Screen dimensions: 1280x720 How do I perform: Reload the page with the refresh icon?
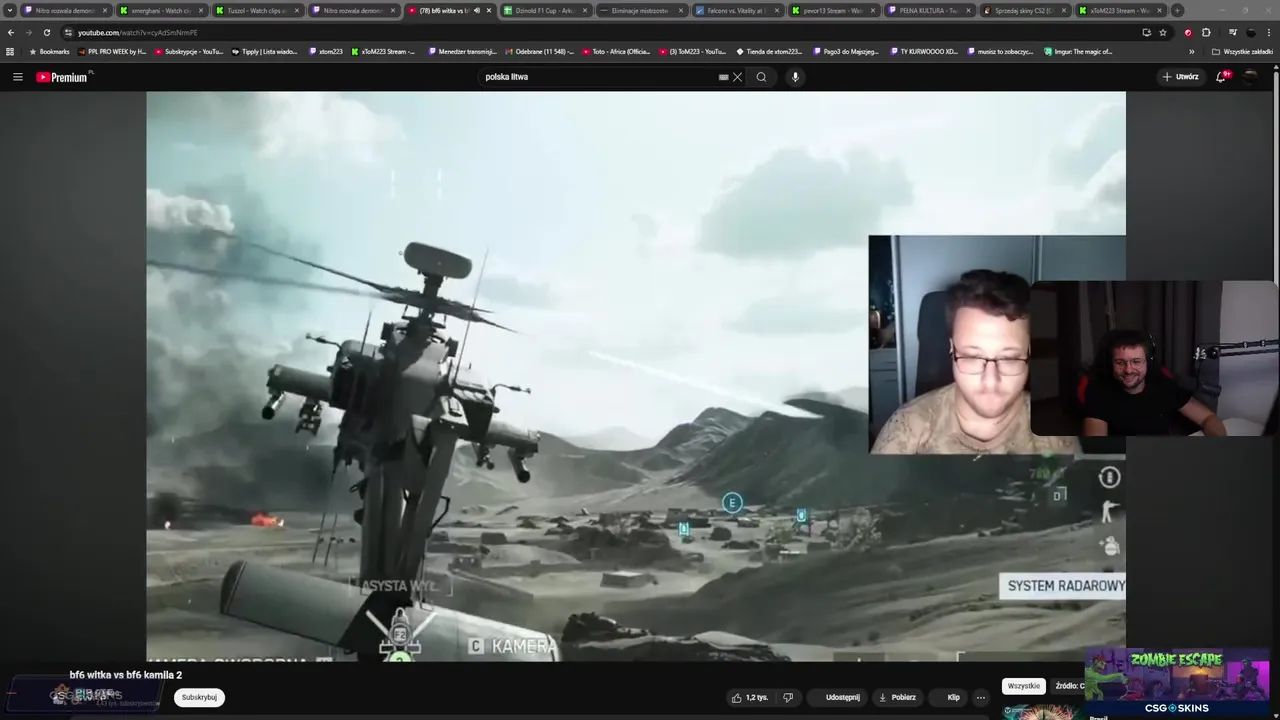(x=46, y=32)
